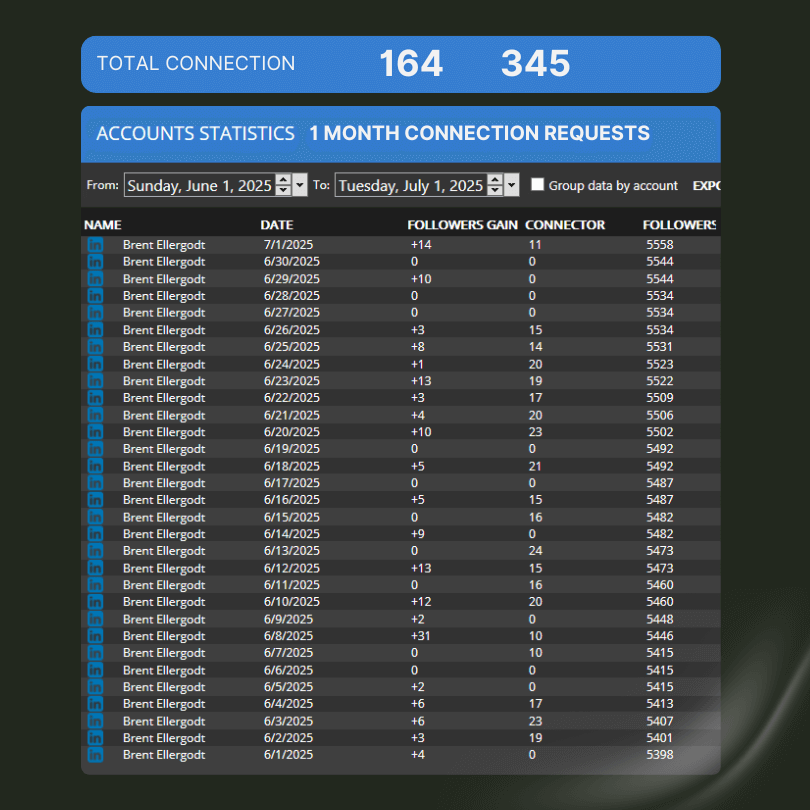This screenshot has height=810, width=810.
Task: Click the To date spinner arrows
Action: [x=495, y=185]
